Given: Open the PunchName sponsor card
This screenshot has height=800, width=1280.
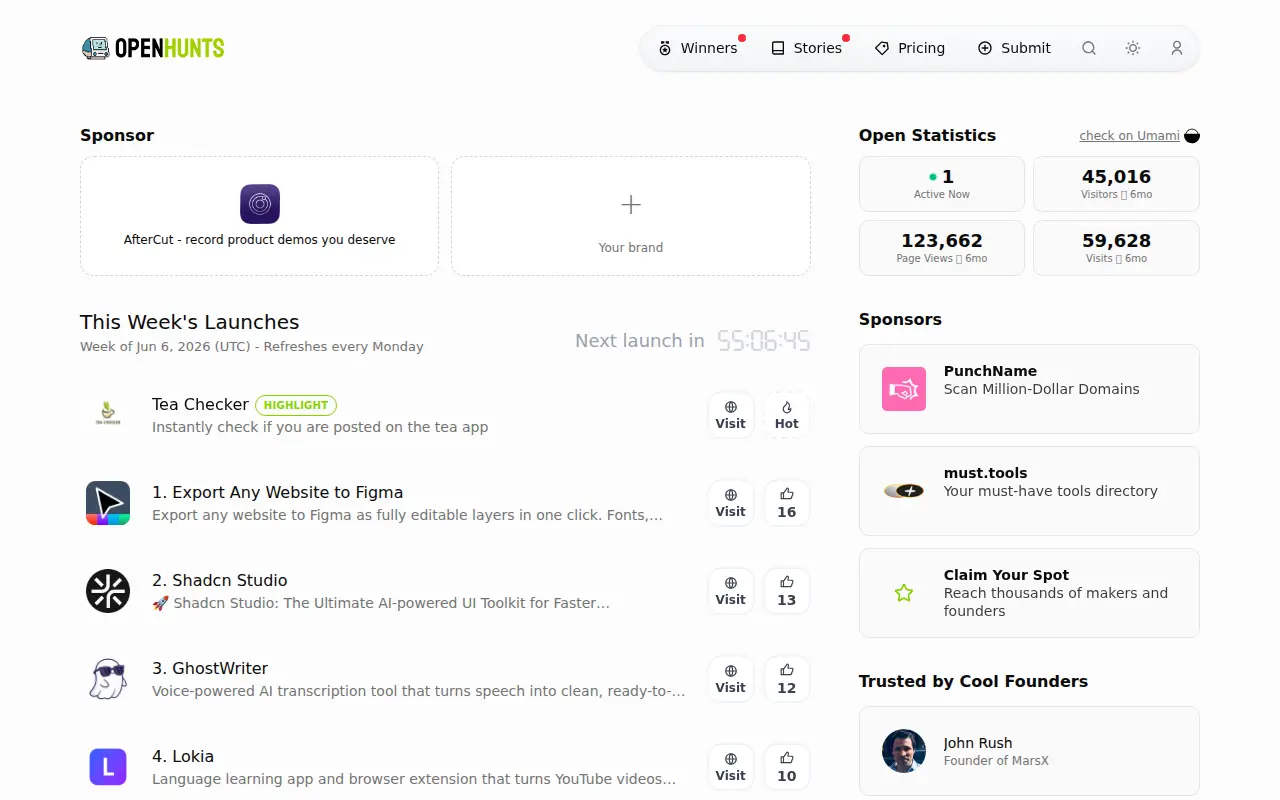Looking at the screenshot, I should pyautogui.click(x=1029, y=389).
